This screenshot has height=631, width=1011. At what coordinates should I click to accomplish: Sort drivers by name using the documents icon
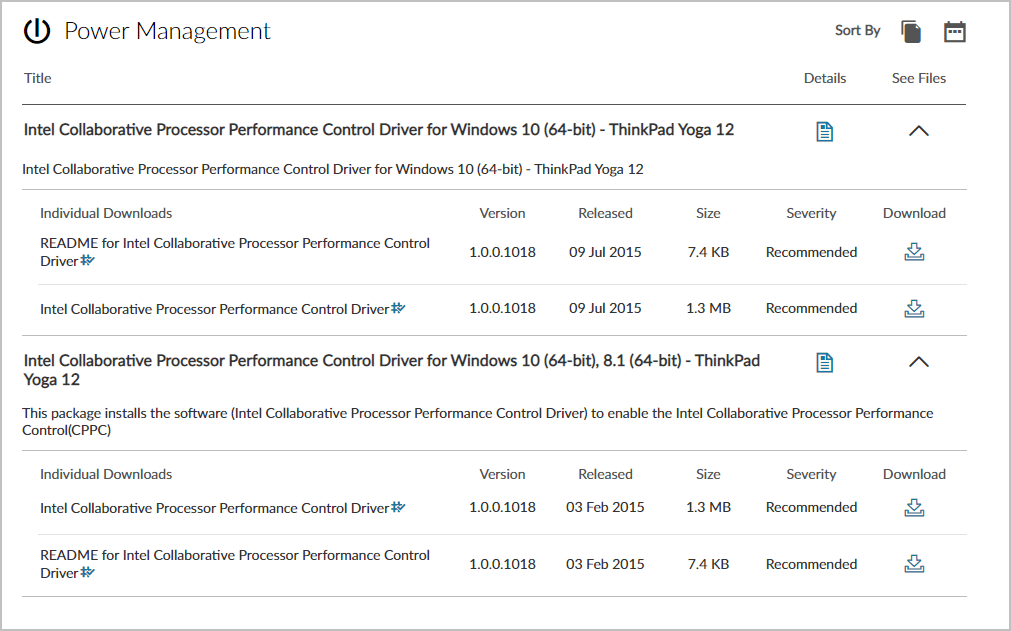910,31
